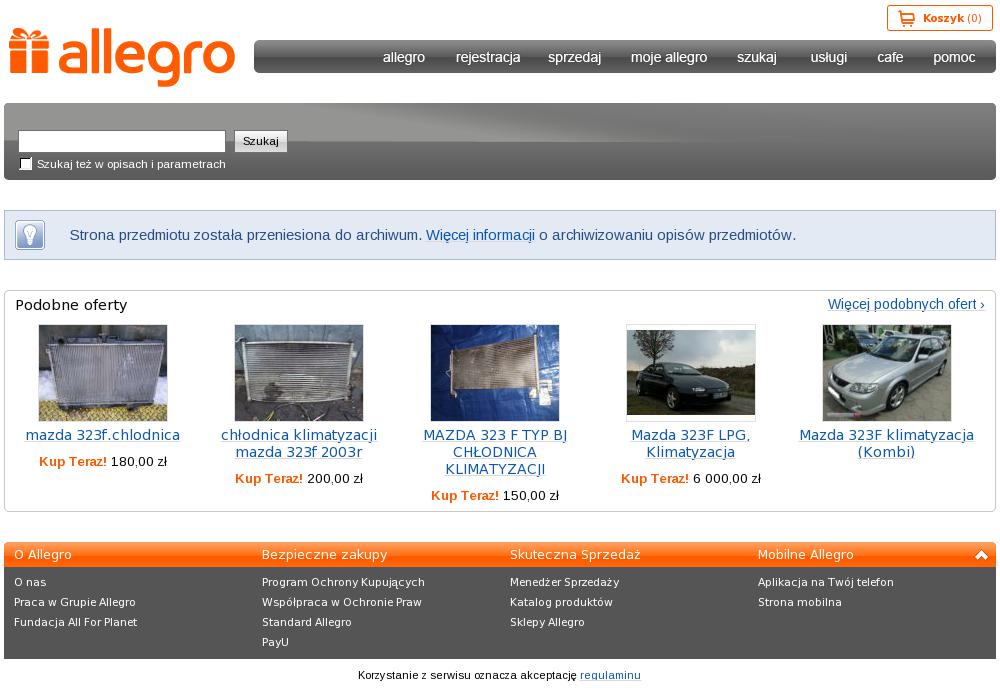Open Mazda 323F LPG, Klimatyzacja link
Viewport: 1000px width, 695px height.
[691, 443]
